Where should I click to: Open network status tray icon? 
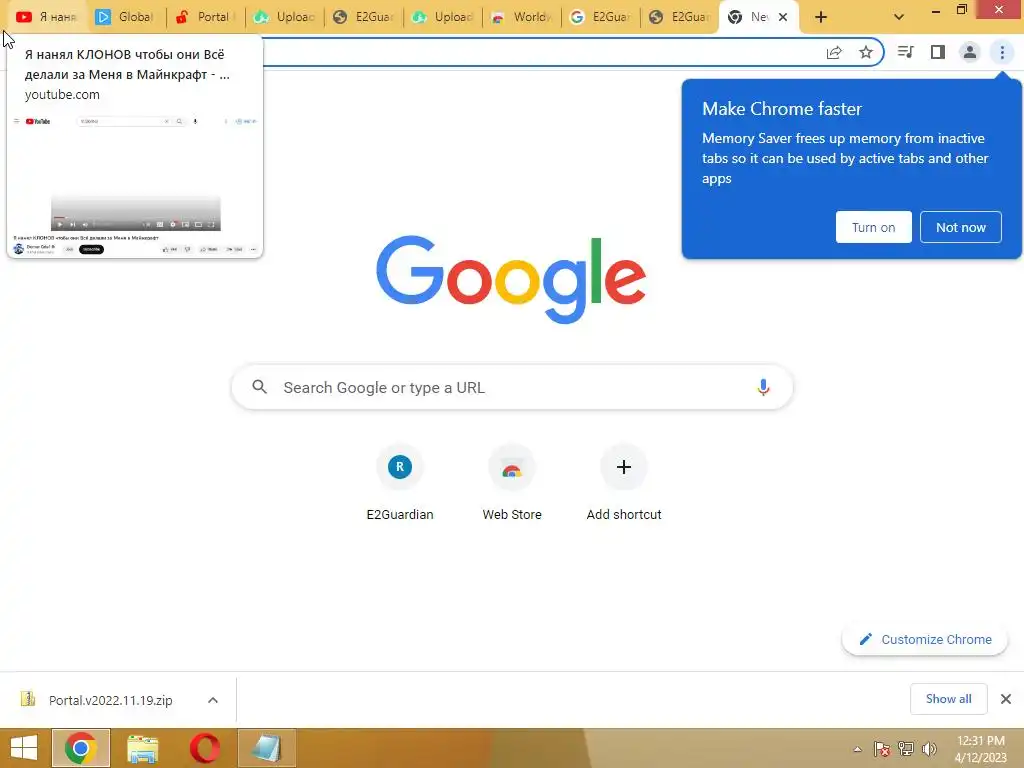906,749
